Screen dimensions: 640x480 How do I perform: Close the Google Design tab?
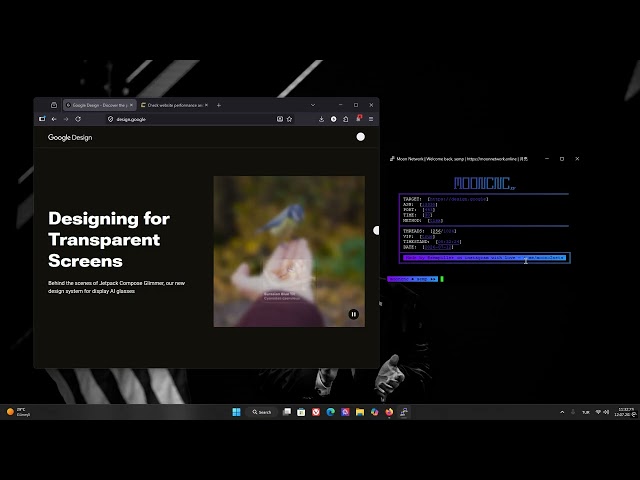tap(131, 105)
